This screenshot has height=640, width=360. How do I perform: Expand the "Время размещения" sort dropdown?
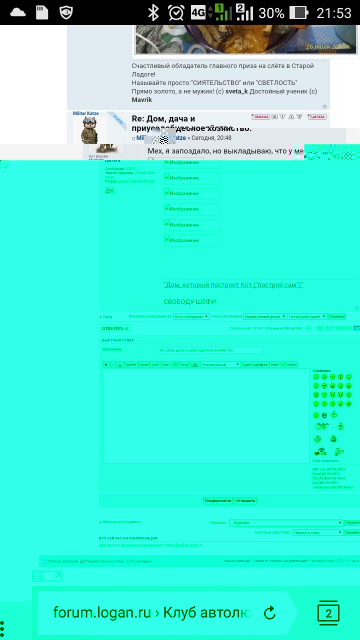(265, 316)
